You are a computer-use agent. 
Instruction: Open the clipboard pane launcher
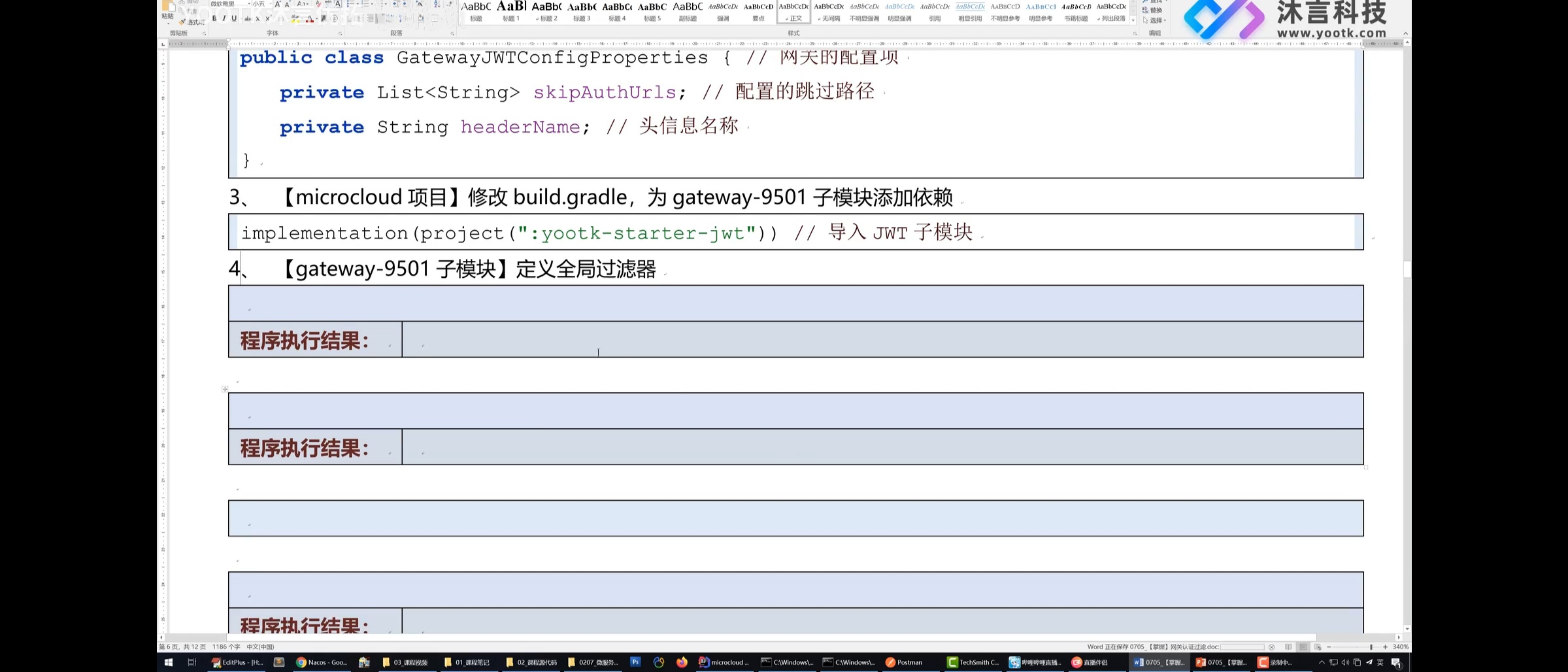point(204,33)
